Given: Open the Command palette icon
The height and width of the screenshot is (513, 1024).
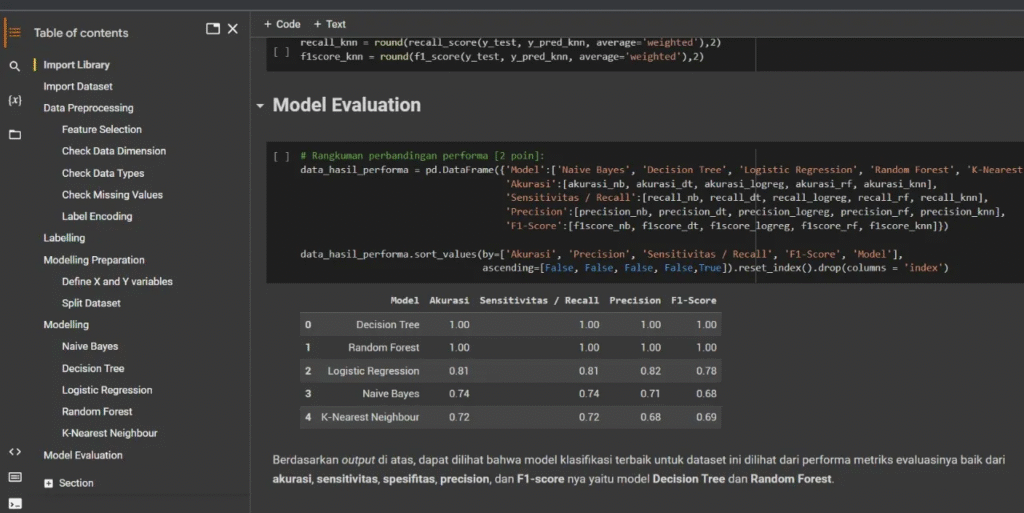Looking at the screenshot, I should [14, 477].
